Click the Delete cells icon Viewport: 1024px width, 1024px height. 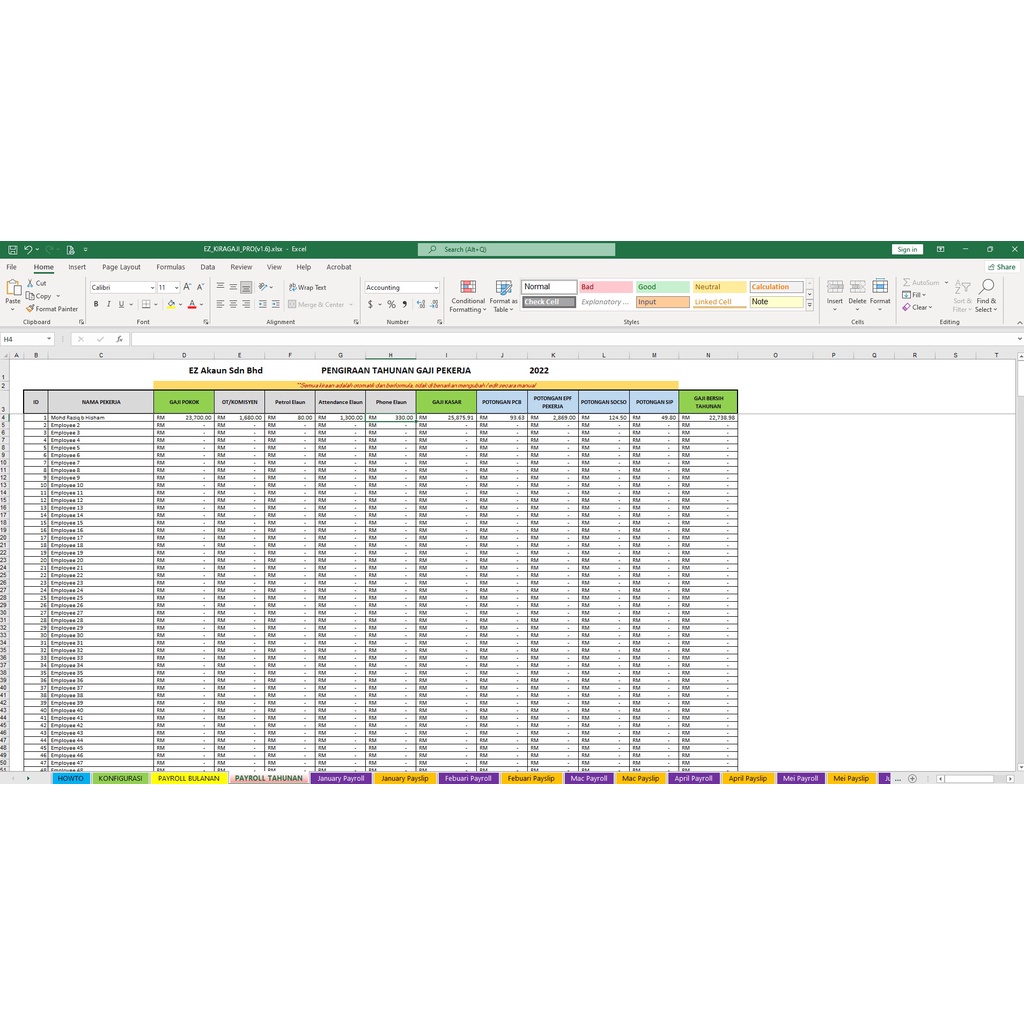click(x=857, y=287)
